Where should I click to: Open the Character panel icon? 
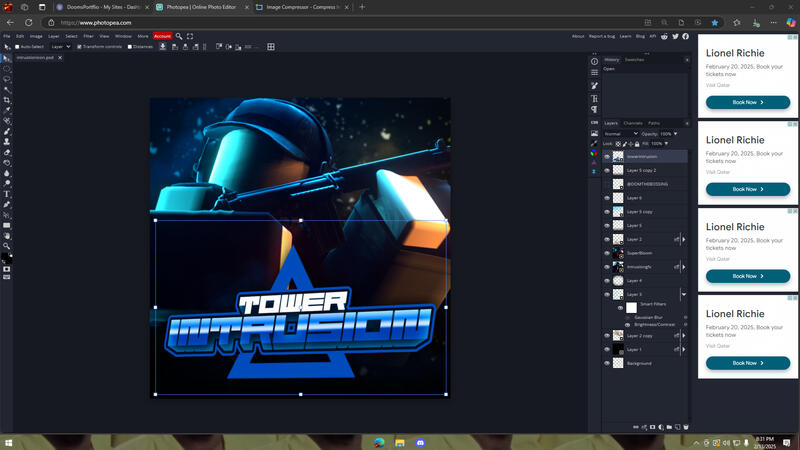tap(594, 98)
